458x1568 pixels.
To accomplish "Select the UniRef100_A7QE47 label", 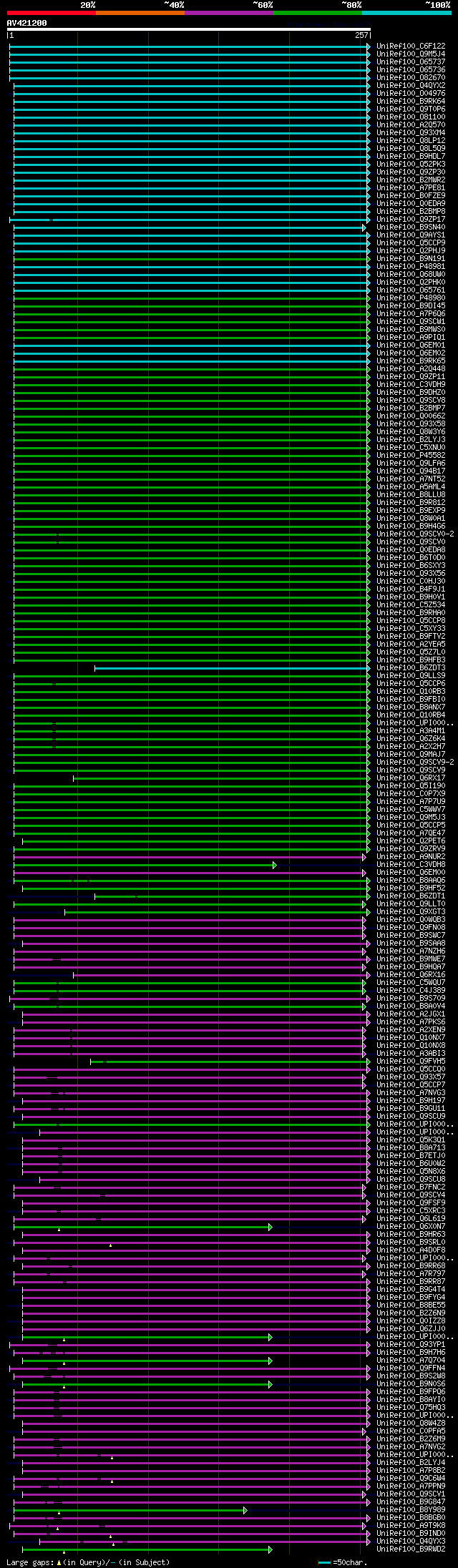I will (411, 833).
